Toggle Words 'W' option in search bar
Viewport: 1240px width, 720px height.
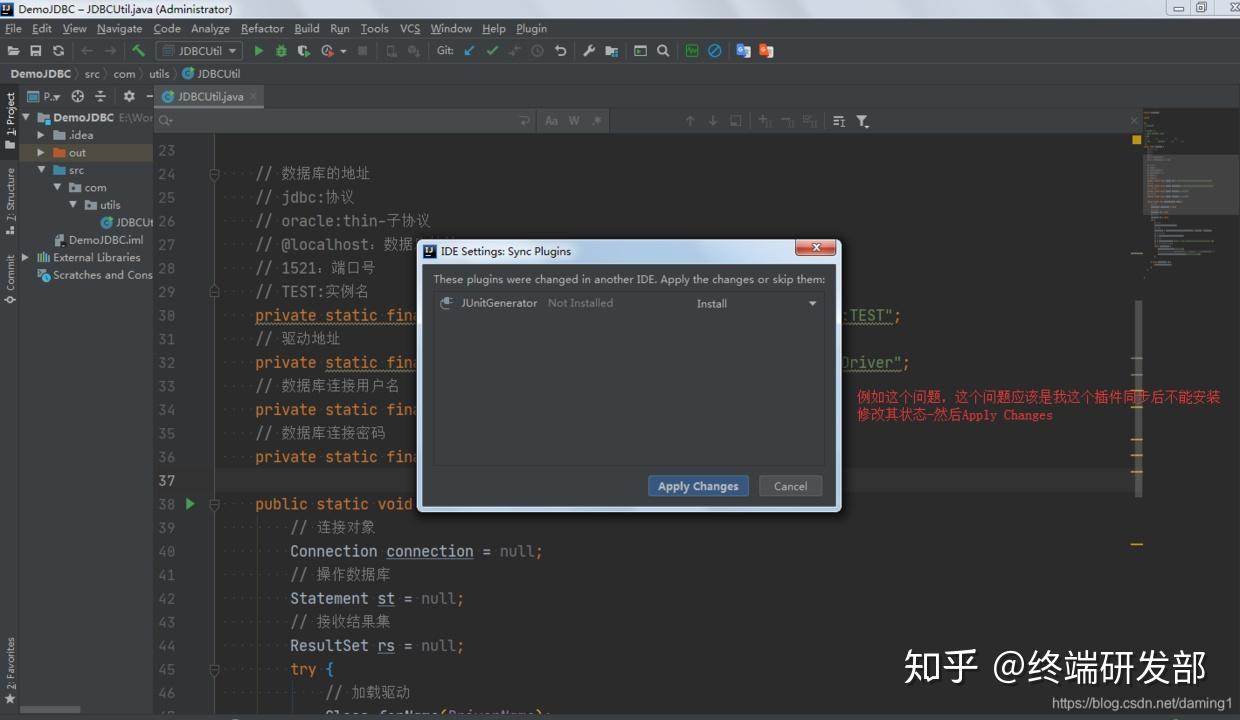pyautogui.click(x=574, y=121)
